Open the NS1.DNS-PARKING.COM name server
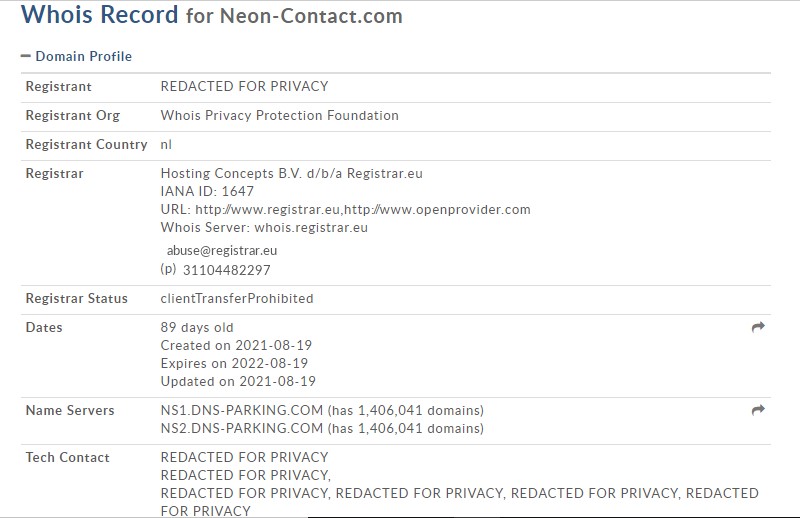 [x=241, y=410]
